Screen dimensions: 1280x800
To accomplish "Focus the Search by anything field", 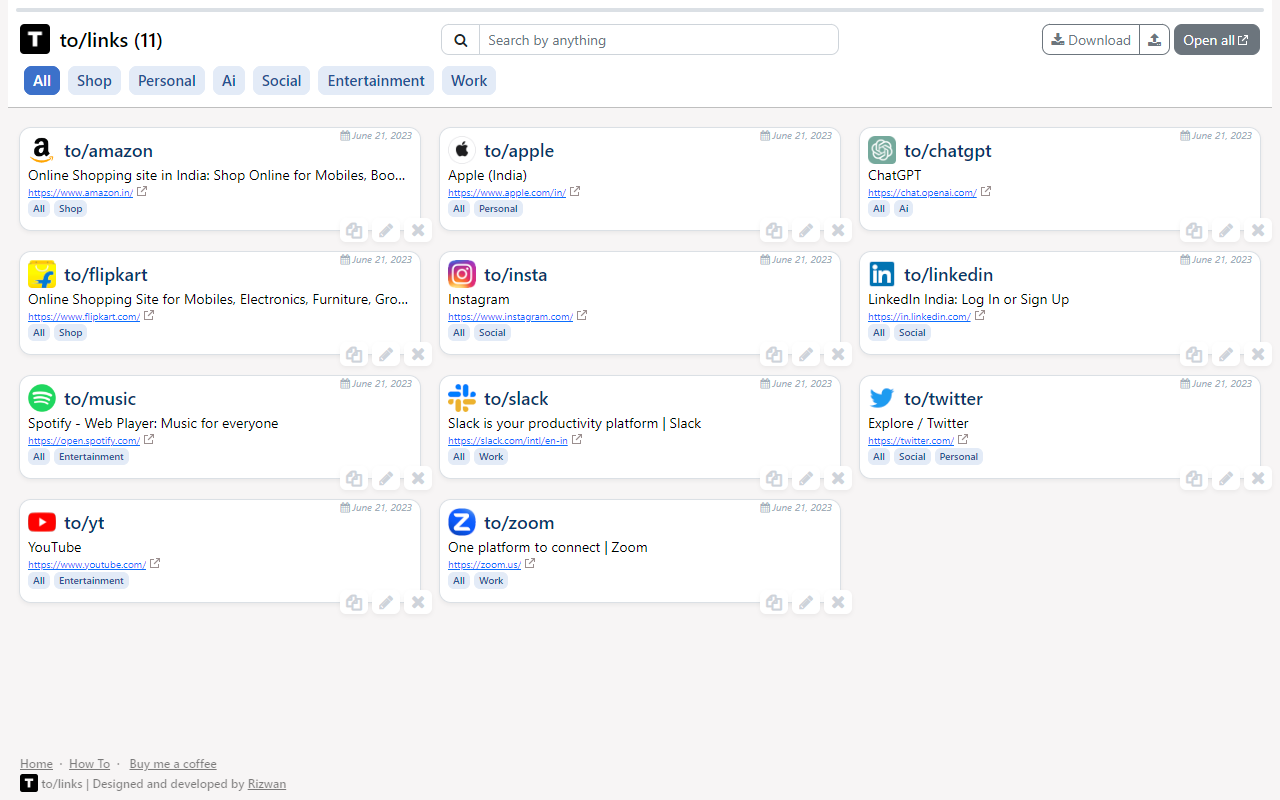I will click(x=658, y=40).
